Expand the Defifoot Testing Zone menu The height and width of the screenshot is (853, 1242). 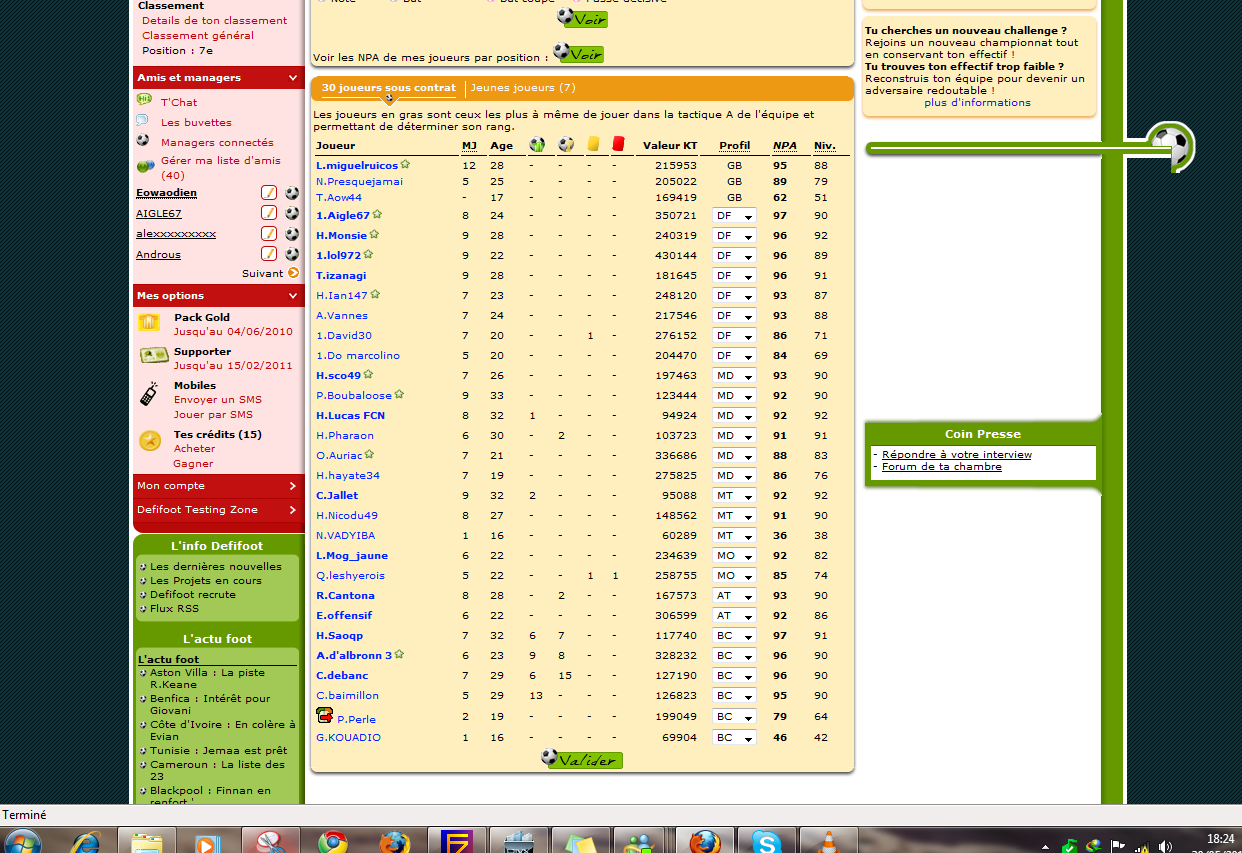pyautogui.click(x=218, y=510)
